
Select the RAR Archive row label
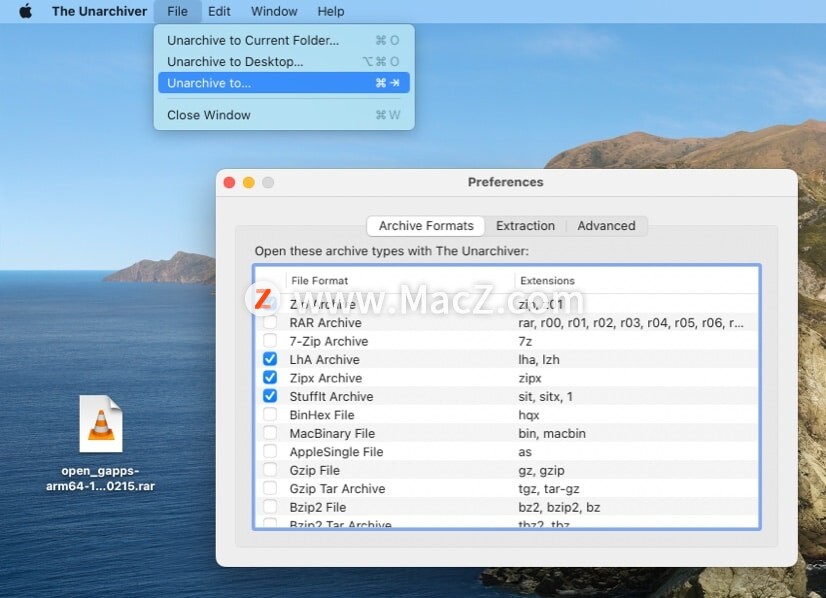point(325,322)
